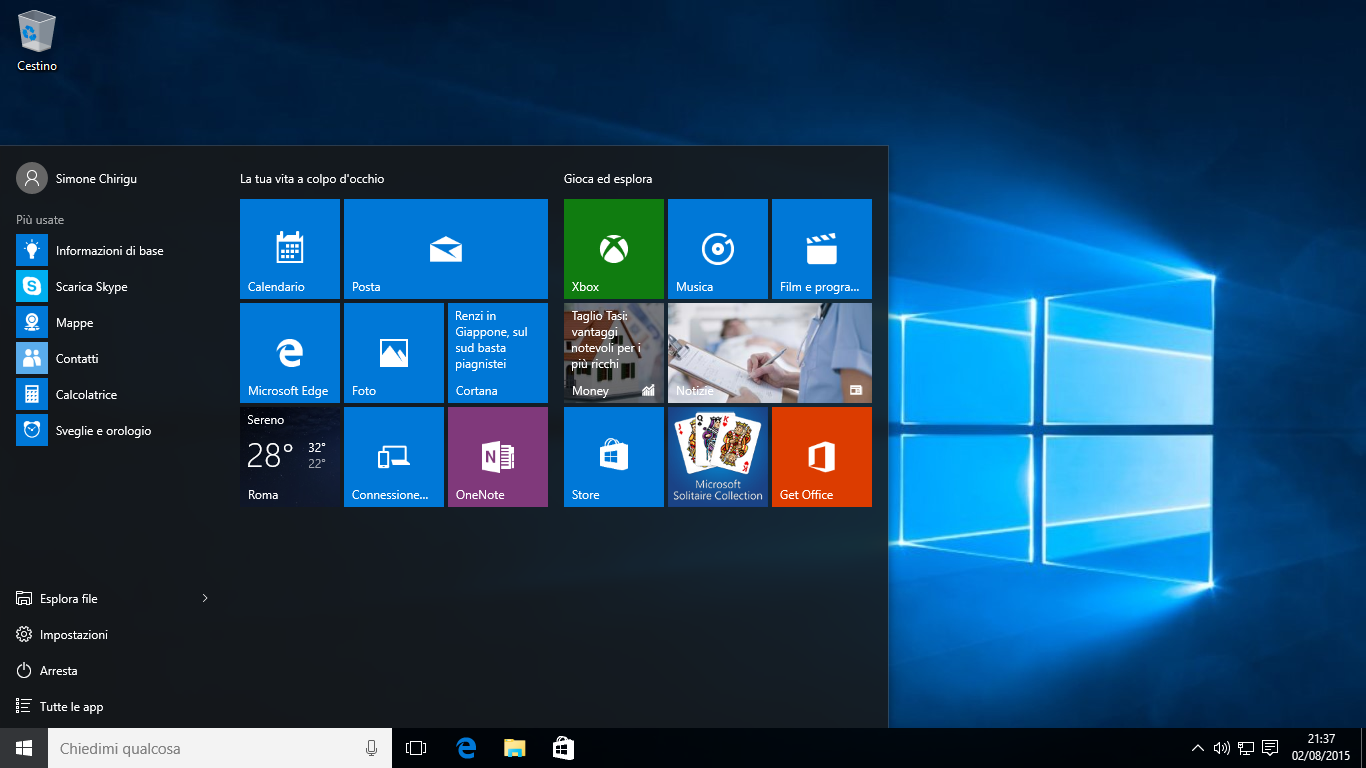
Task: Open Microsoft Solitaire Collection tile
Action: (717, 457)
